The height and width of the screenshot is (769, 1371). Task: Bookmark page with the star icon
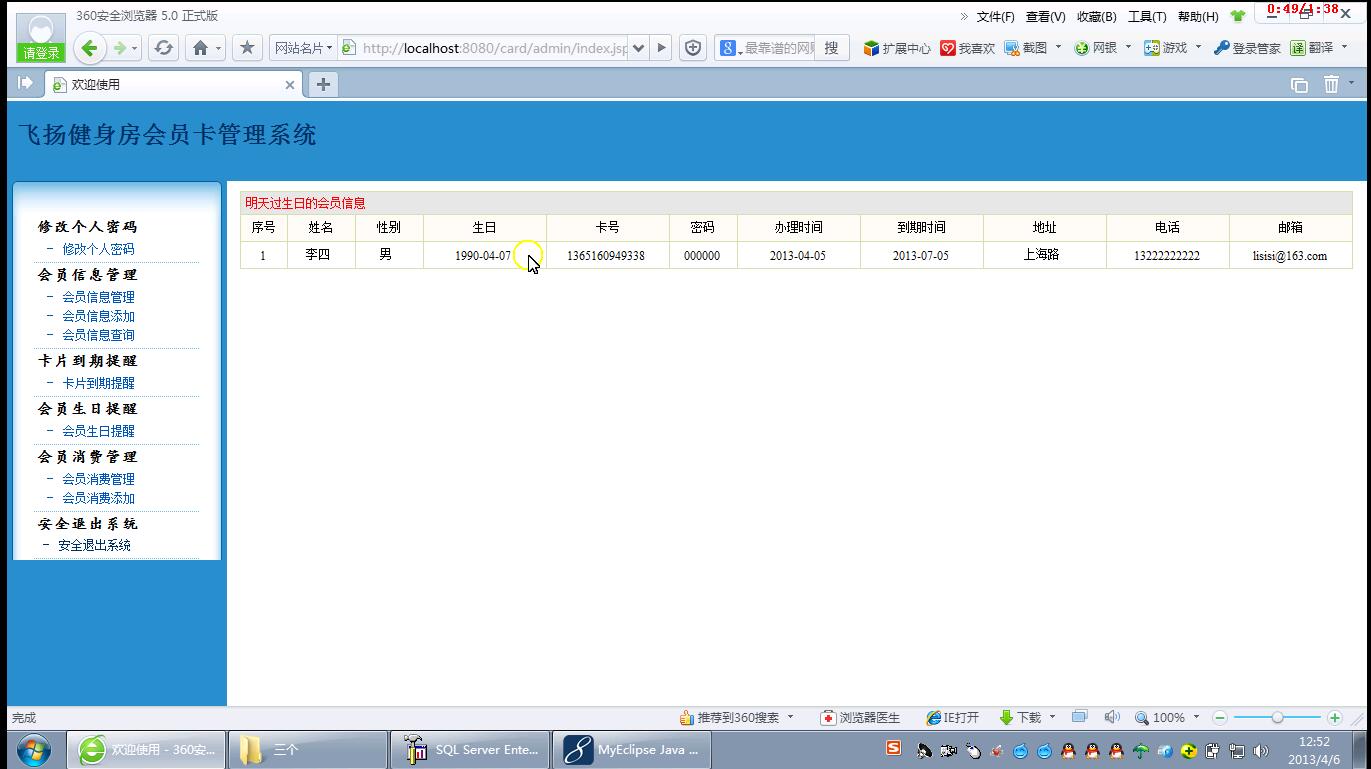247,47
